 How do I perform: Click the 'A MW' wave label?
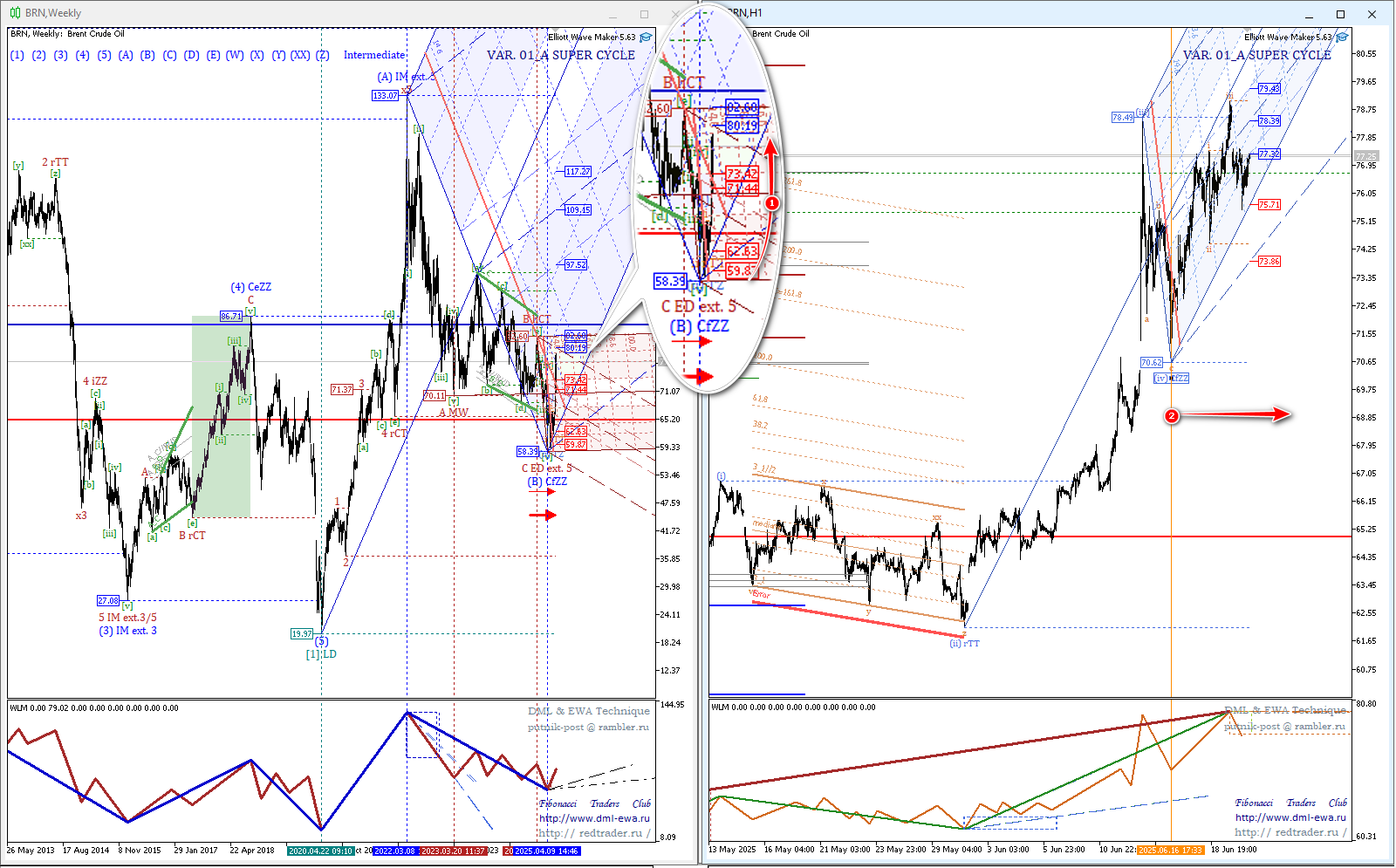[x=454, y=413]
